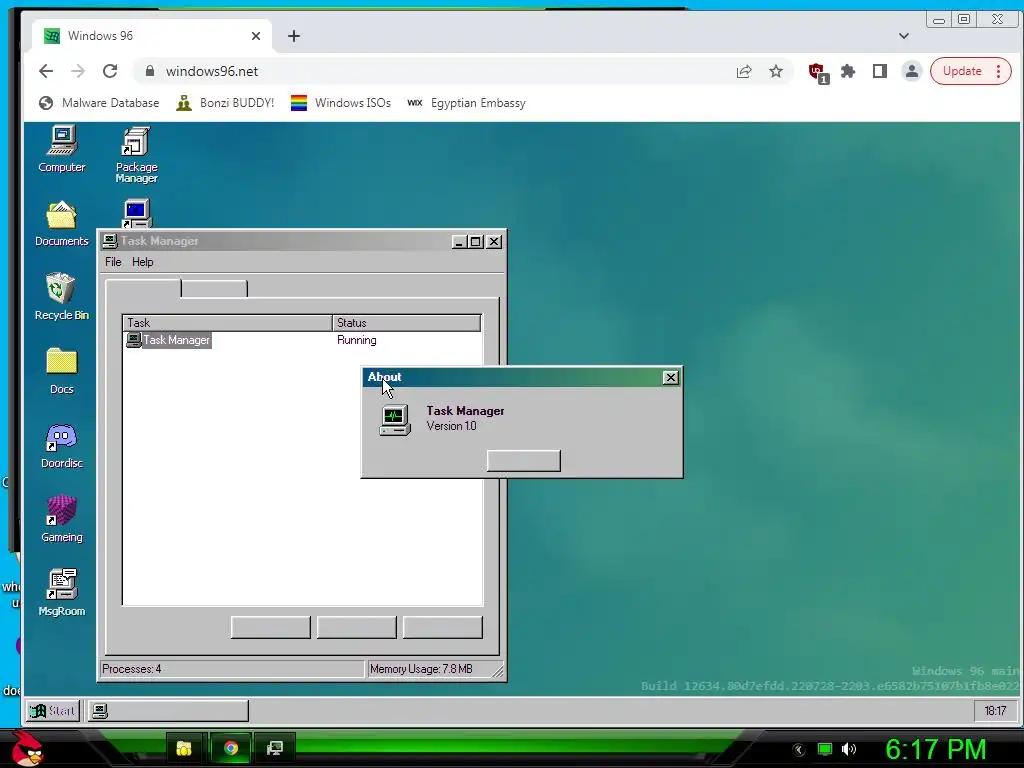Open the Windows ISOs bookmark
The height and width of the screenshot is (768, 1024).
click(x=341, y=103)
